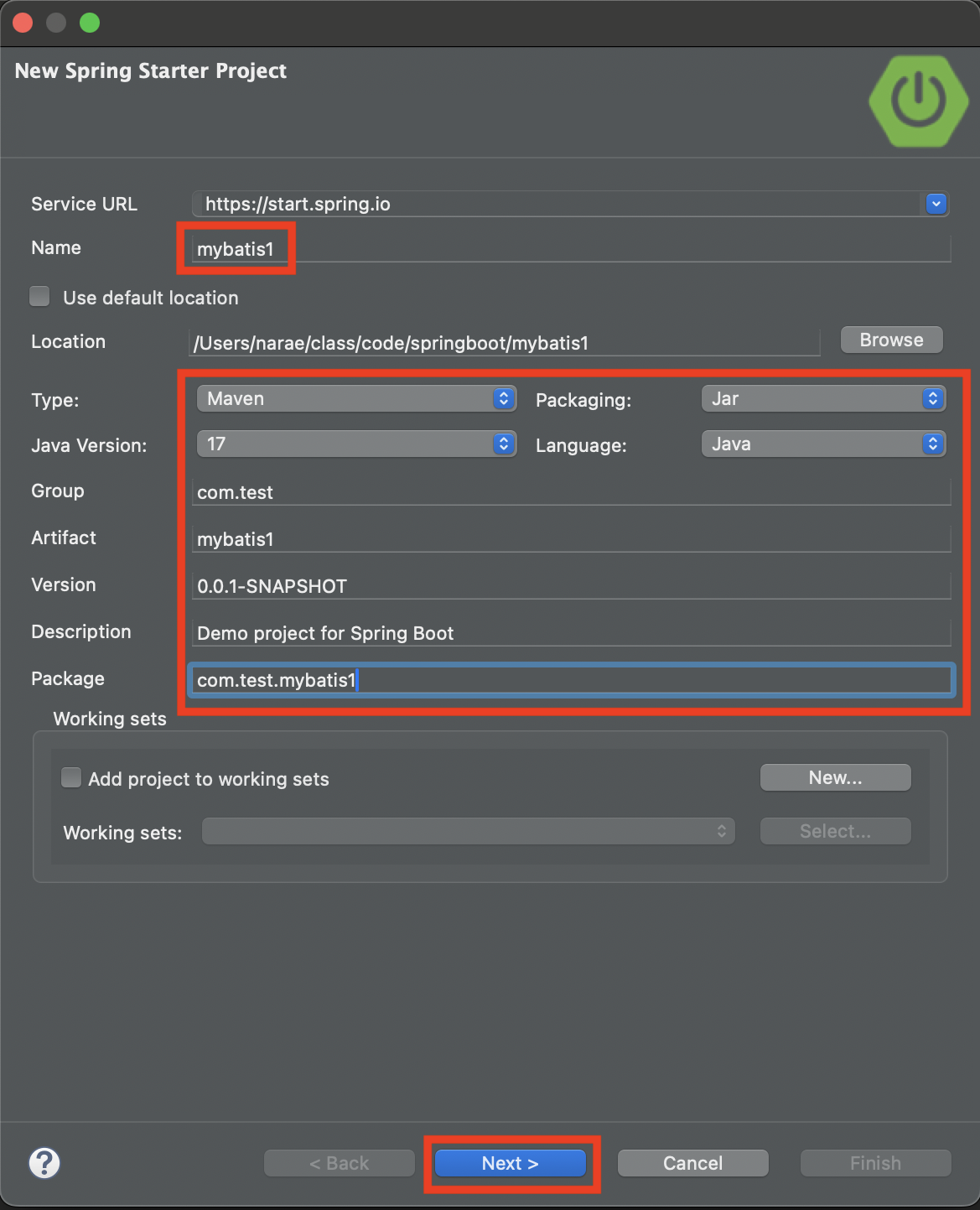Image resolution: width=980 pixels, height=1210 pixels.
Task: Open the Type dropdown showing Maven
Action: (x=356, y=399)
